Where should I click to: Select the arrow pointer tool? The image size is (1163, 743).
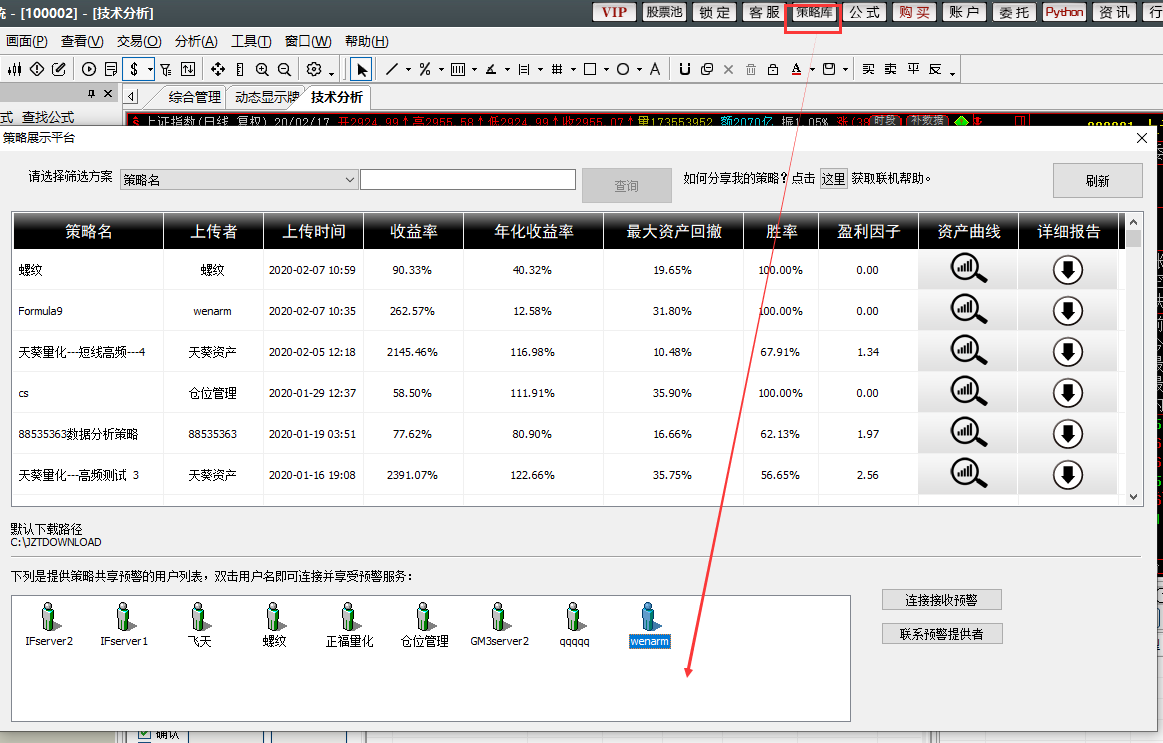coord(361,69)
